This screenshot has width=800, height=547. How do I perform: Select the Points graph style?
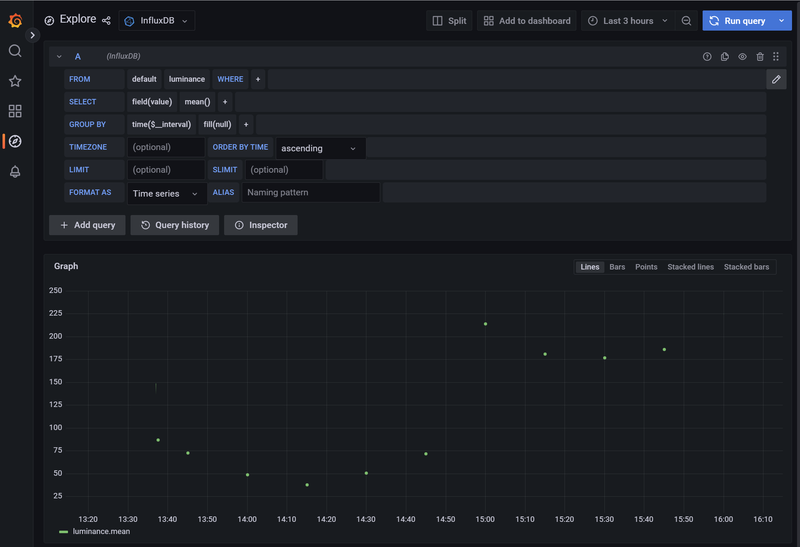click(646, 267)
